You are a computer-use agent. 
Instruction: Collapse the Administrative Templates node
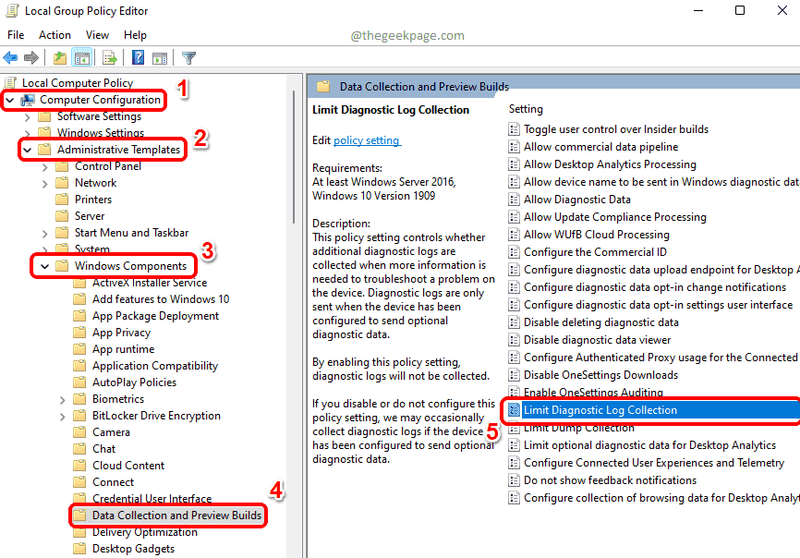point(28,150)
